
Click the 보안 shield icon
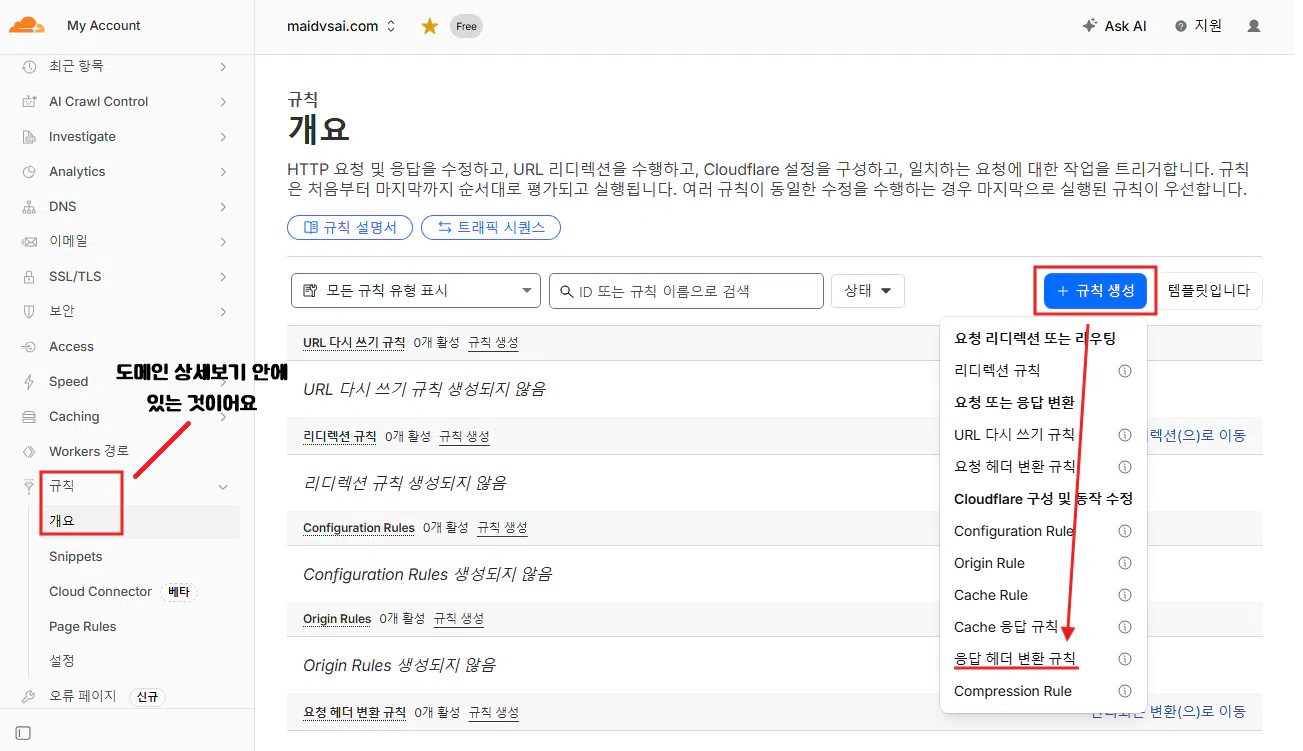click(29, 311)
